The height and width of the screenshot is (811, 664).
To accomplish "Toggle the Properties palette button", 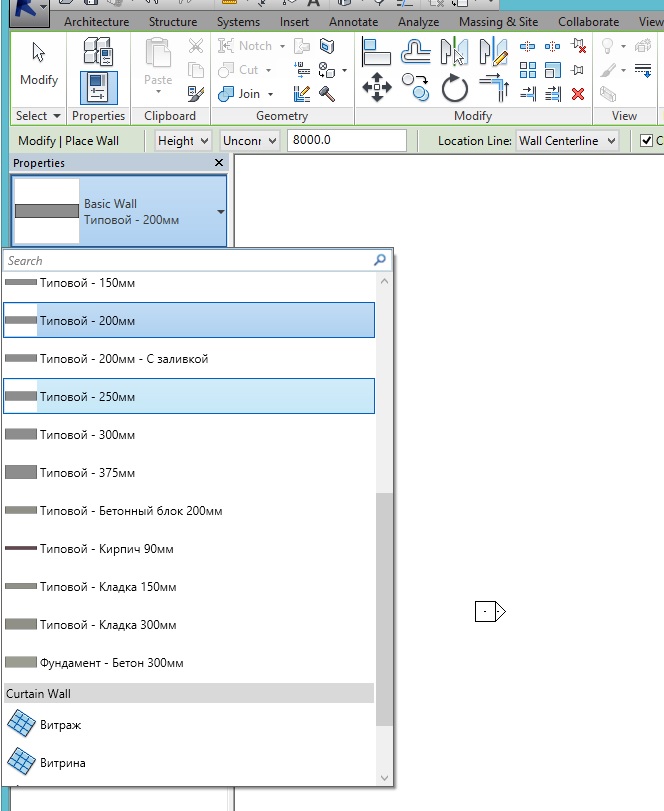I will point(98,88).
